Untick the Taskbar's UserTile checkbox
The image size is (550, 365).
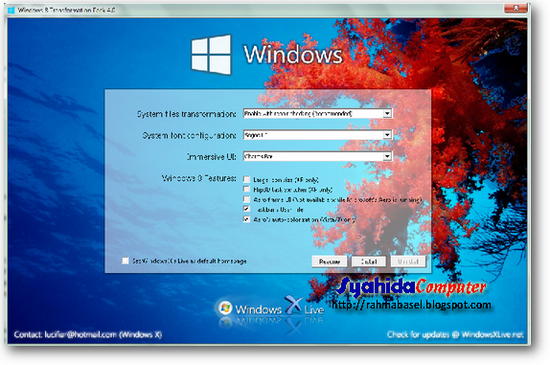247,209
